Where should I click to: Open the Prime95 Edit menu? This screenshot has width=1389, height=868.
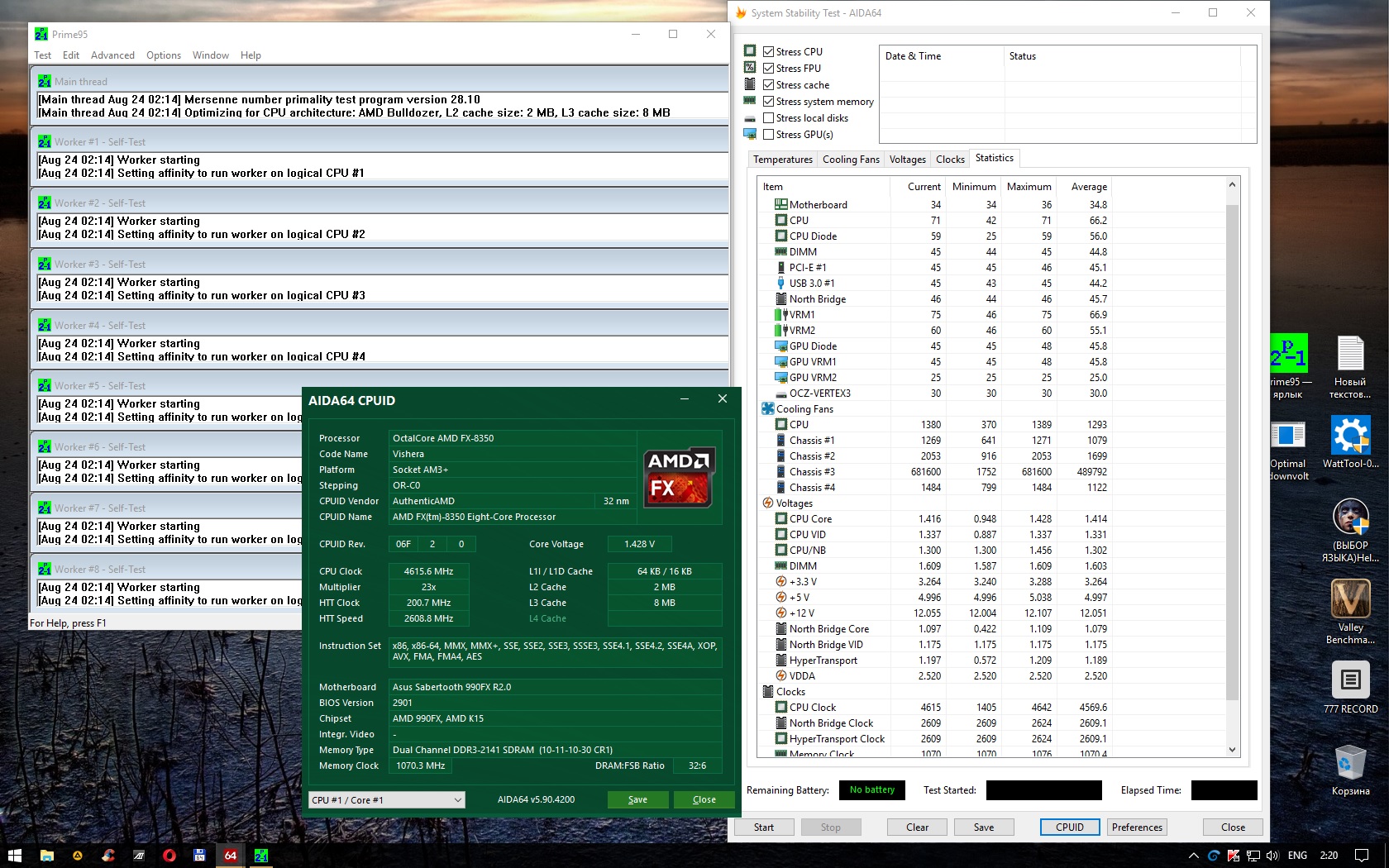[71, 55]
